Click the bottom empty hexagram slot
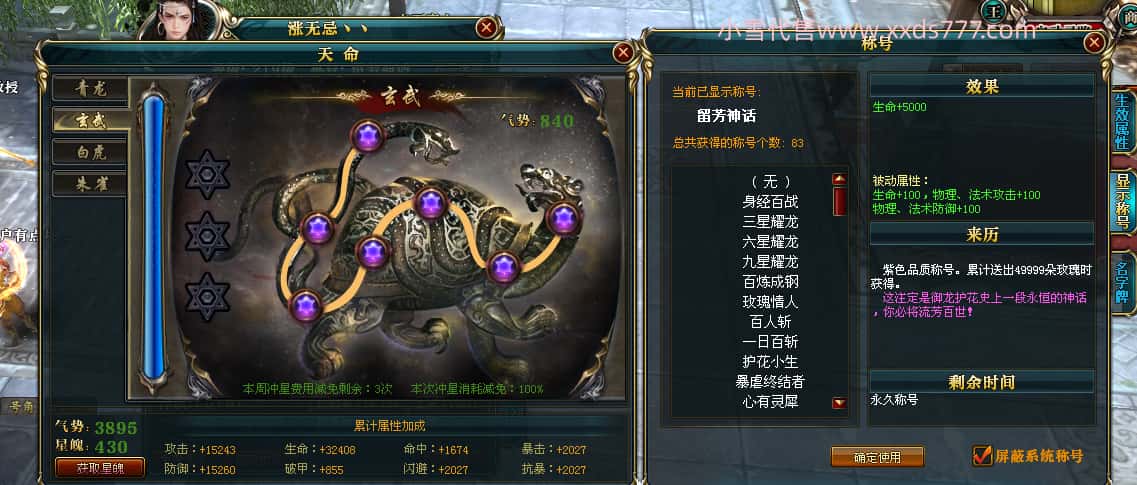 207,297
